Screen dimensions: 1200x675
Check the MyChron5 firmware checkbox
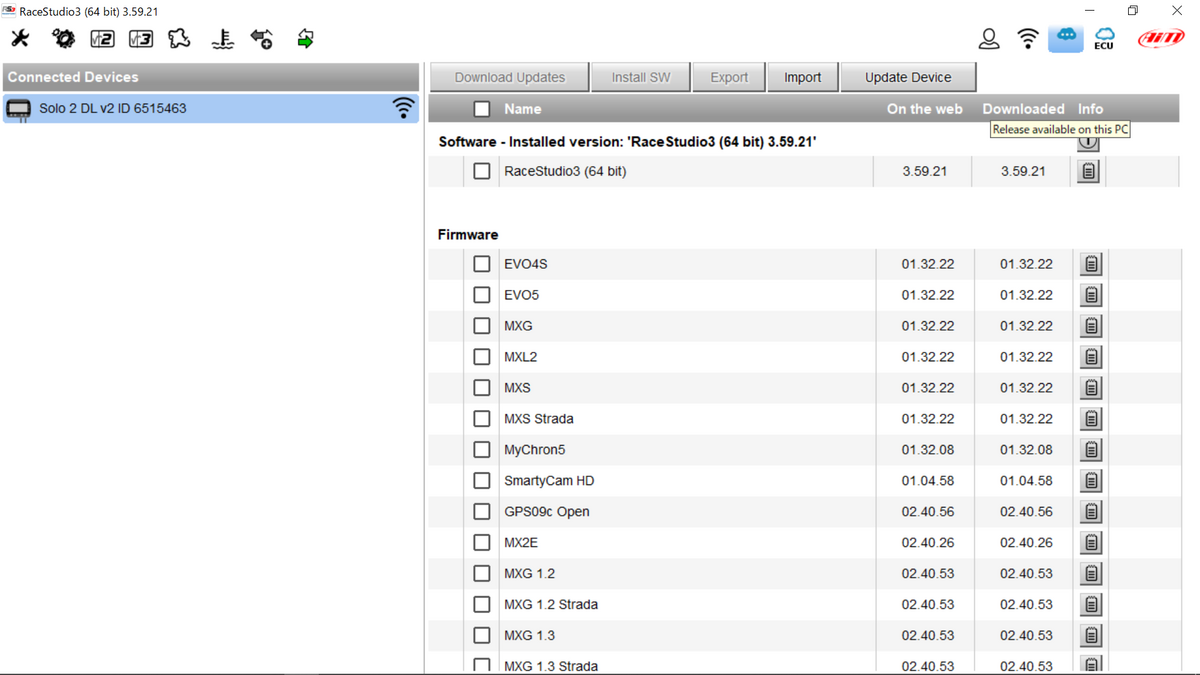click(482, 450)
